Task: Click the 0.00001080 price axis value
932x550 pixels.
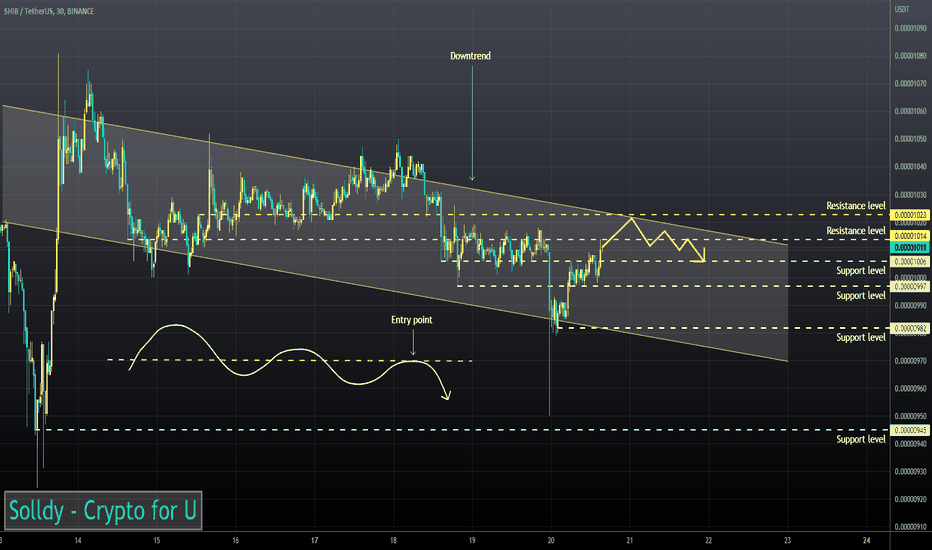Action: pos(910,56)
